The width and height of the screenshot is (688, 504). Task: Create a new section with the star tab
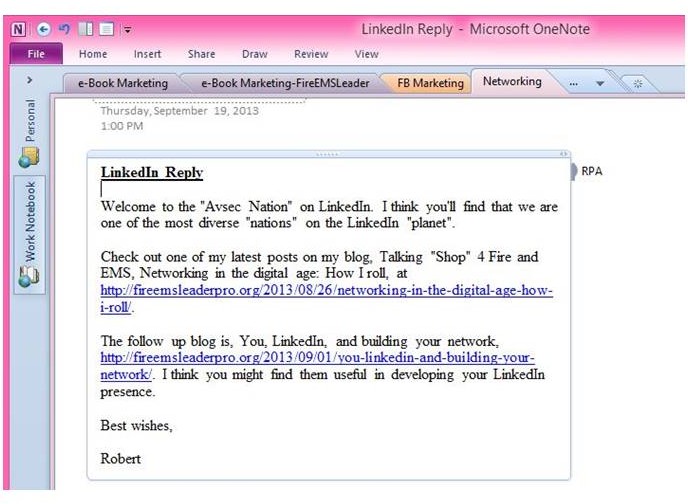point(638,83)
